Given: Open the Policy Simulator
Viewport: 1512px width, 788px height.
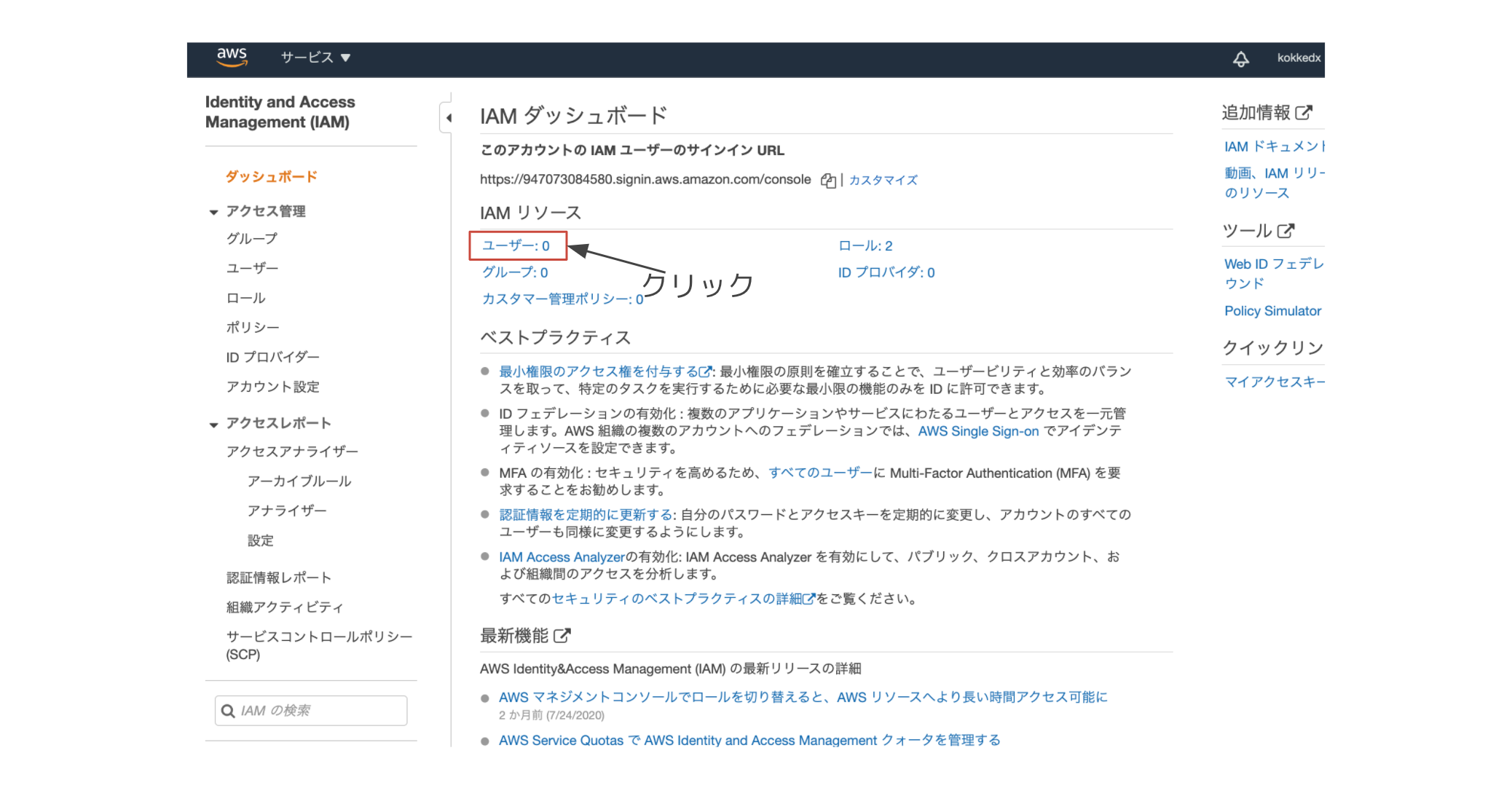Looking at the screenshot, I should 1272,310.
